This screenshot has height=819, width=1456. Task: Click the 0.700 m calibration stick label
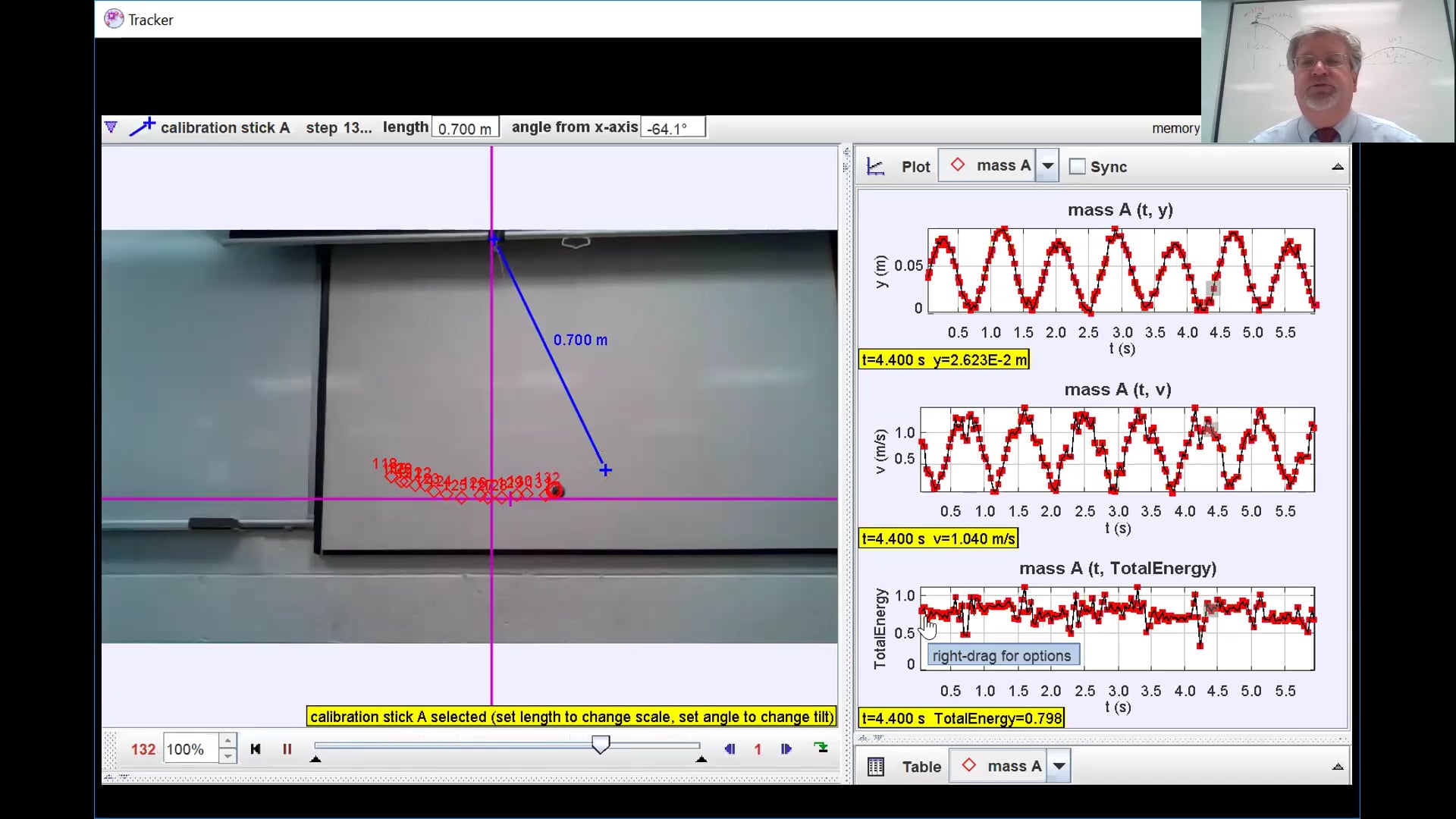coord(580,340)
